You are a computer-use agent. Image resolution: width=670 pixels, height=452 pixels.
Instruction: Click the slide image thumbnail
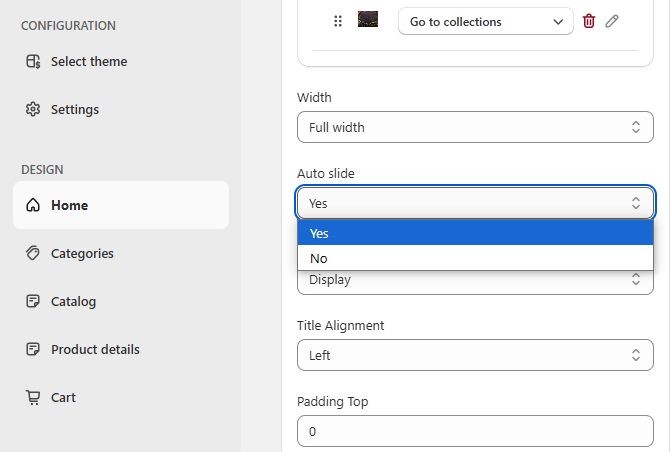pos(368,19)
